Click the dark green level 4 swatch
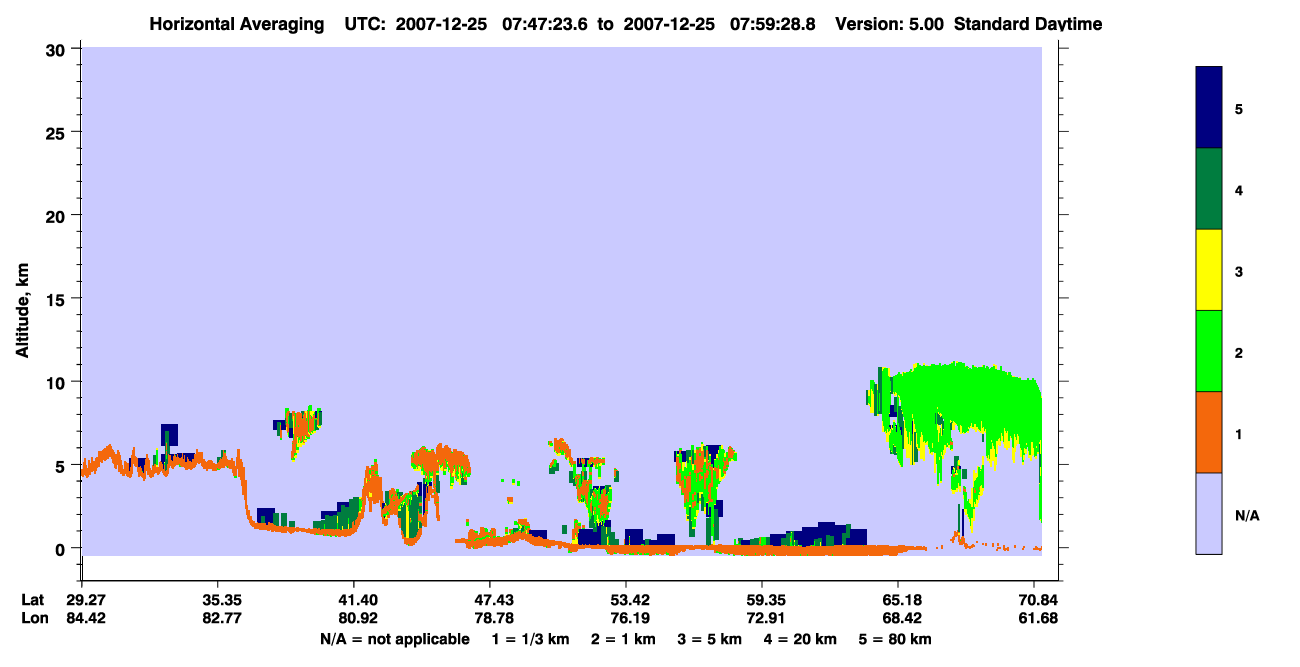 coord(1209,189)
